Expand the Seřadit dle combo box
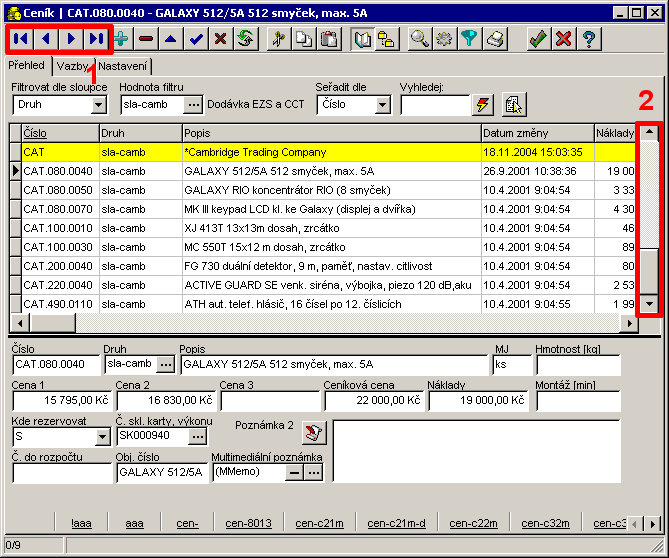The width and height of the screenshot is (669, 558). coord(382,104)
